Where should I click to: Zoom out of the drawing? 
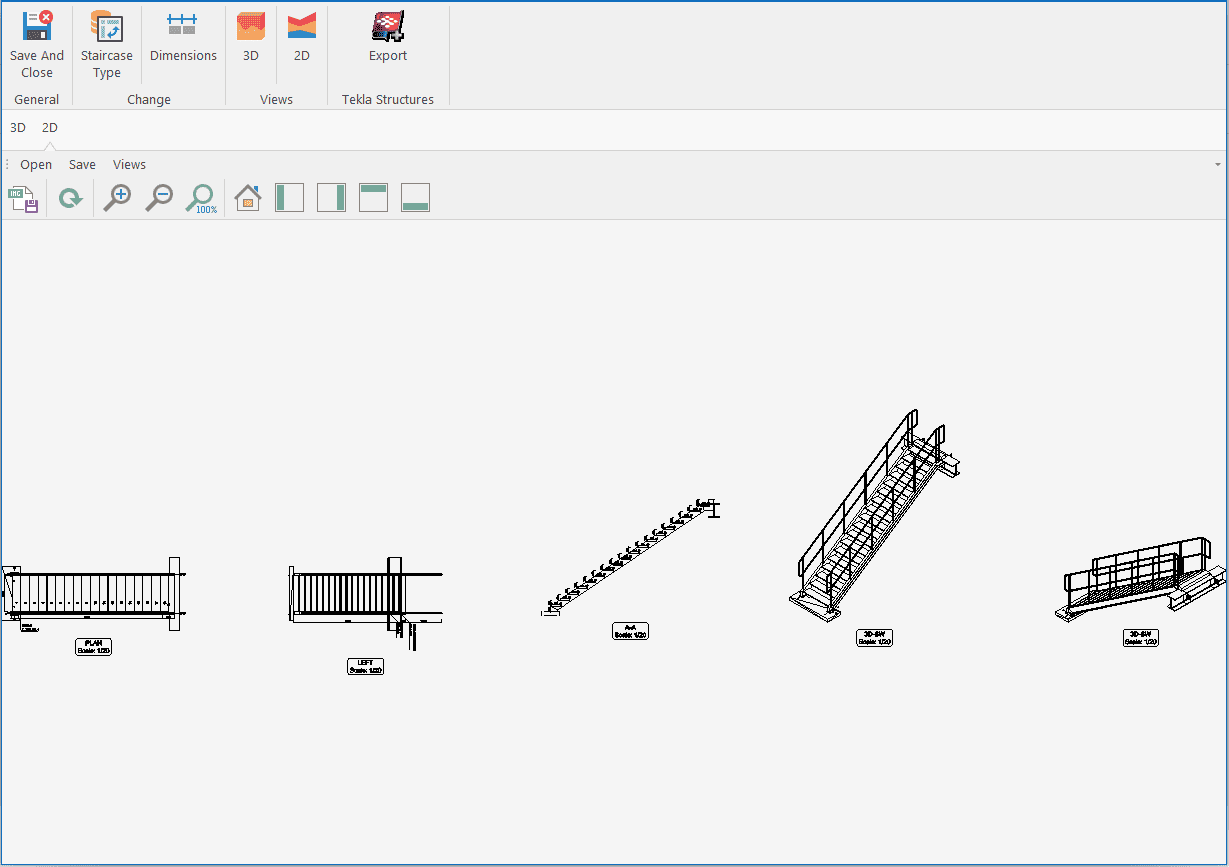(x=159, y=198)
